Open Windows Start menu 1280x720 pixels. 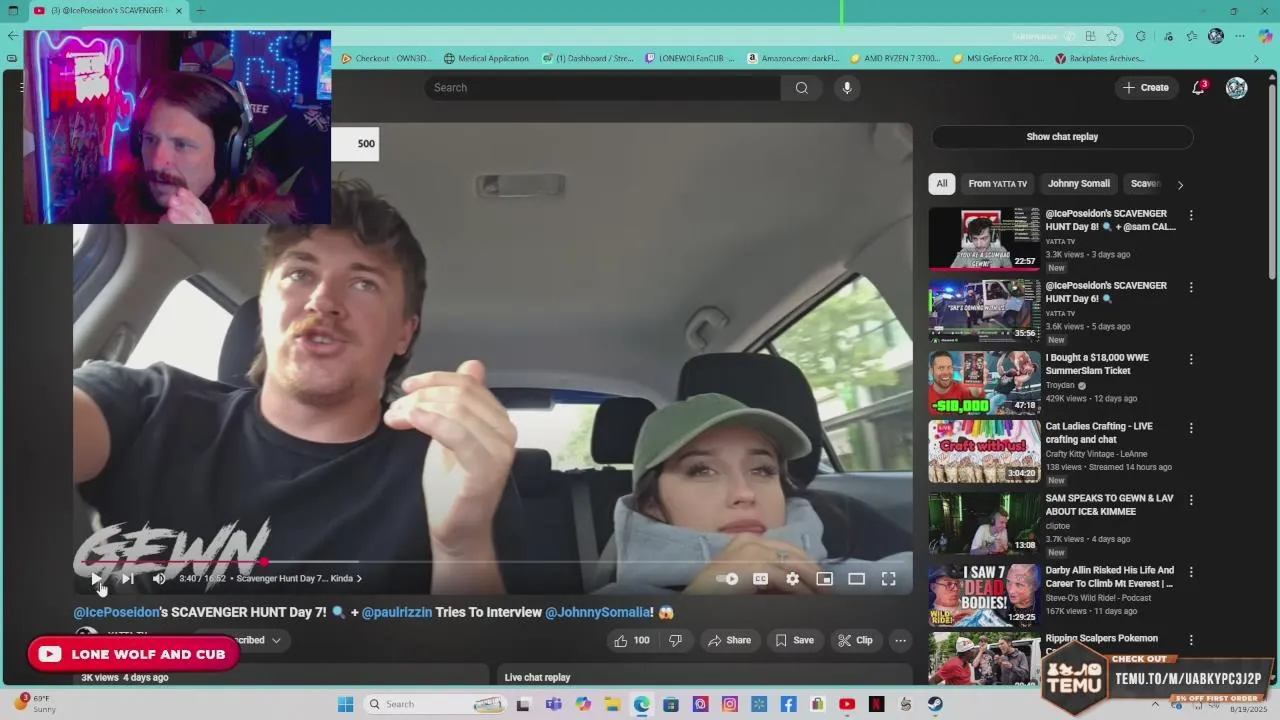[345, 704]
